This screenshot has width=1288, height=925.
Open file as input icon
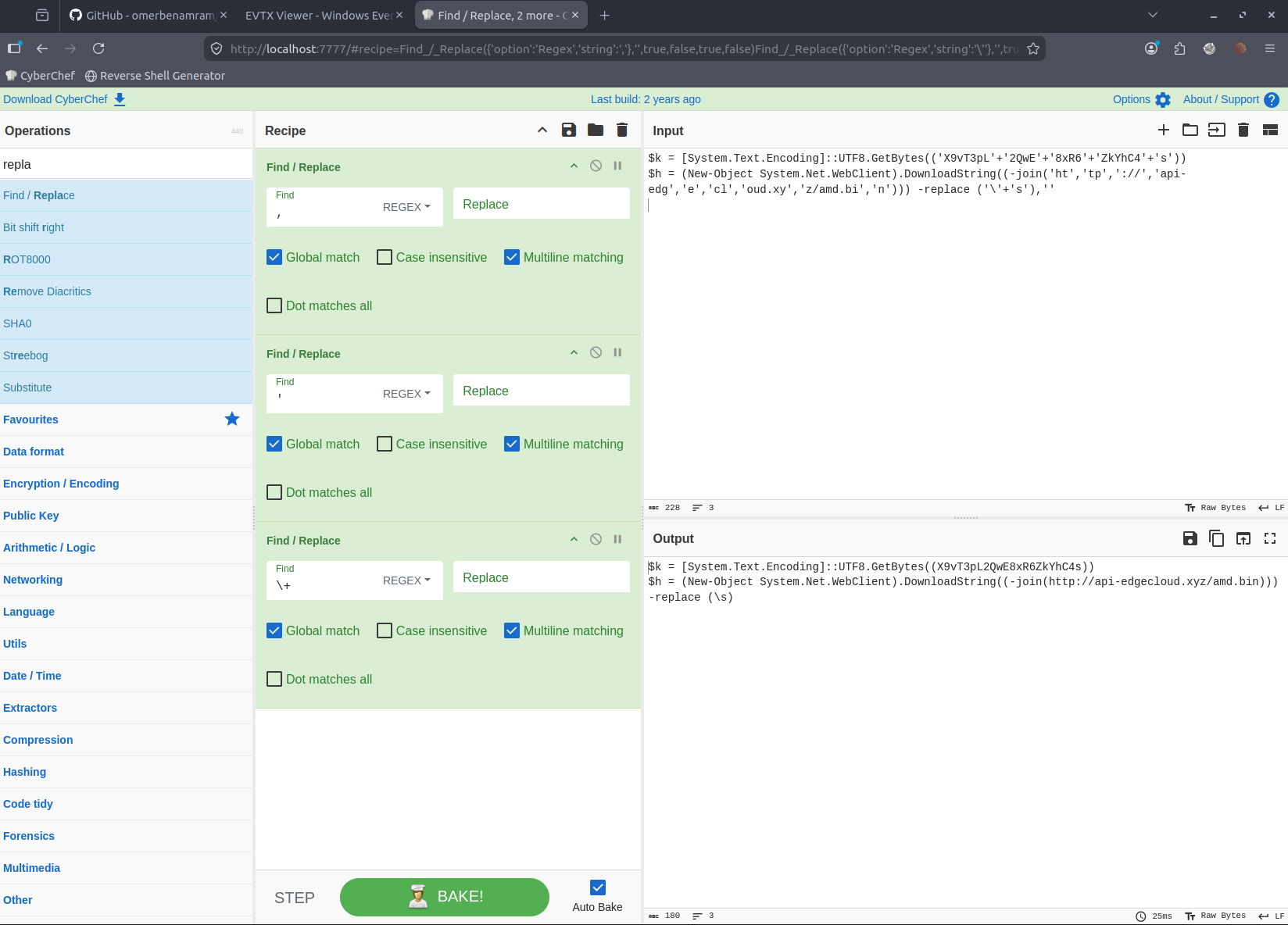coord(1217,130)
